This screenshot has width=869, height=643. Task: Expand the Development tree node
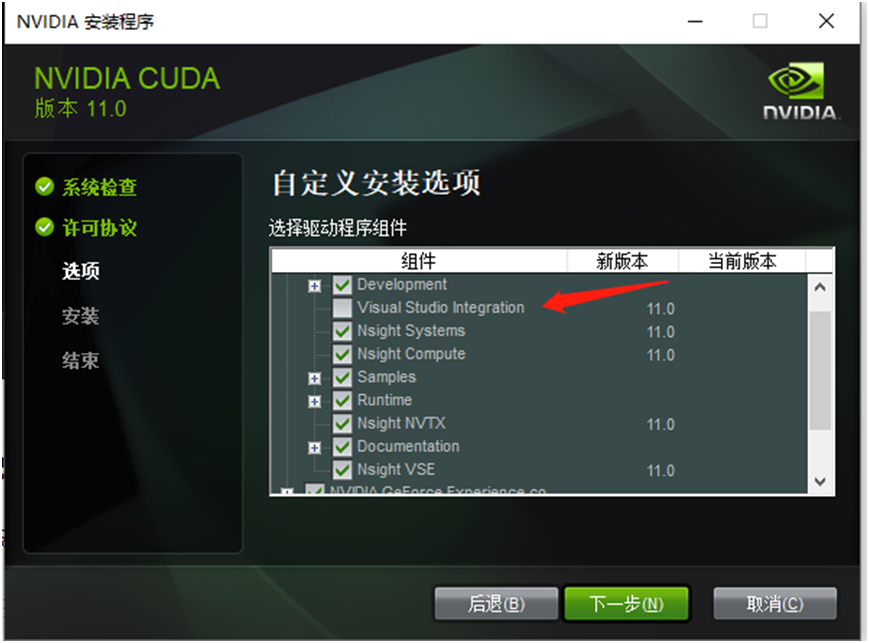click(x=315, y=286)
